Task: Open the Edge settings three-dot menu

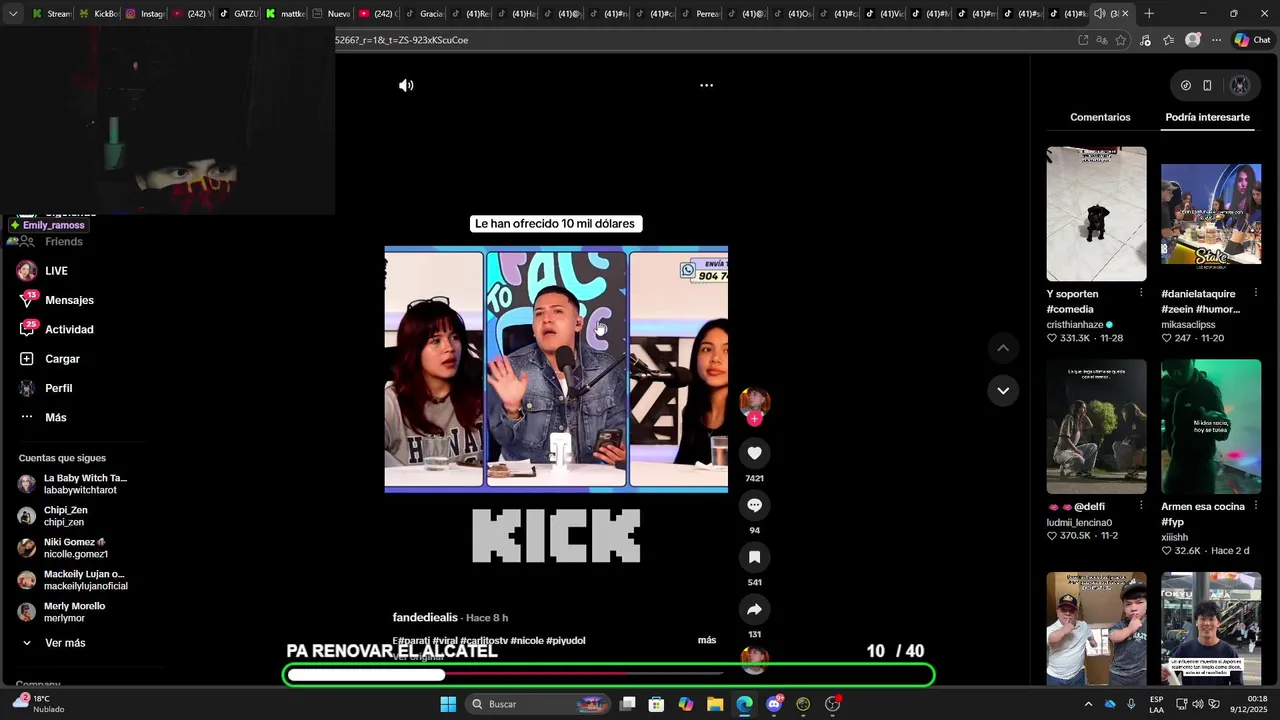Action: [x=1216, y=40]
